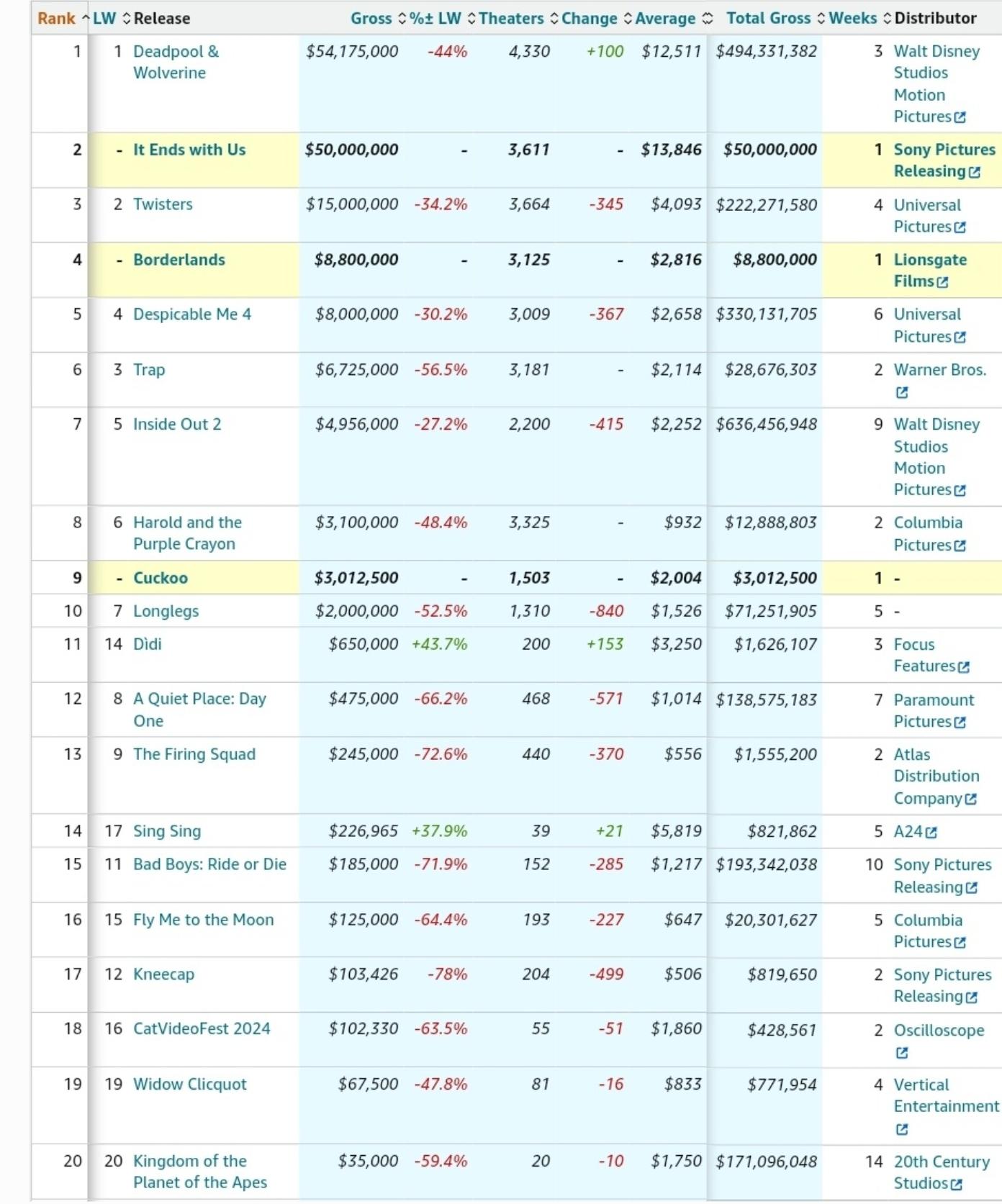Image resolution: width=1002 pixels, height=1204 pixels.
Task: Sort by the Theaters column header
Action: tap(518, 18)
